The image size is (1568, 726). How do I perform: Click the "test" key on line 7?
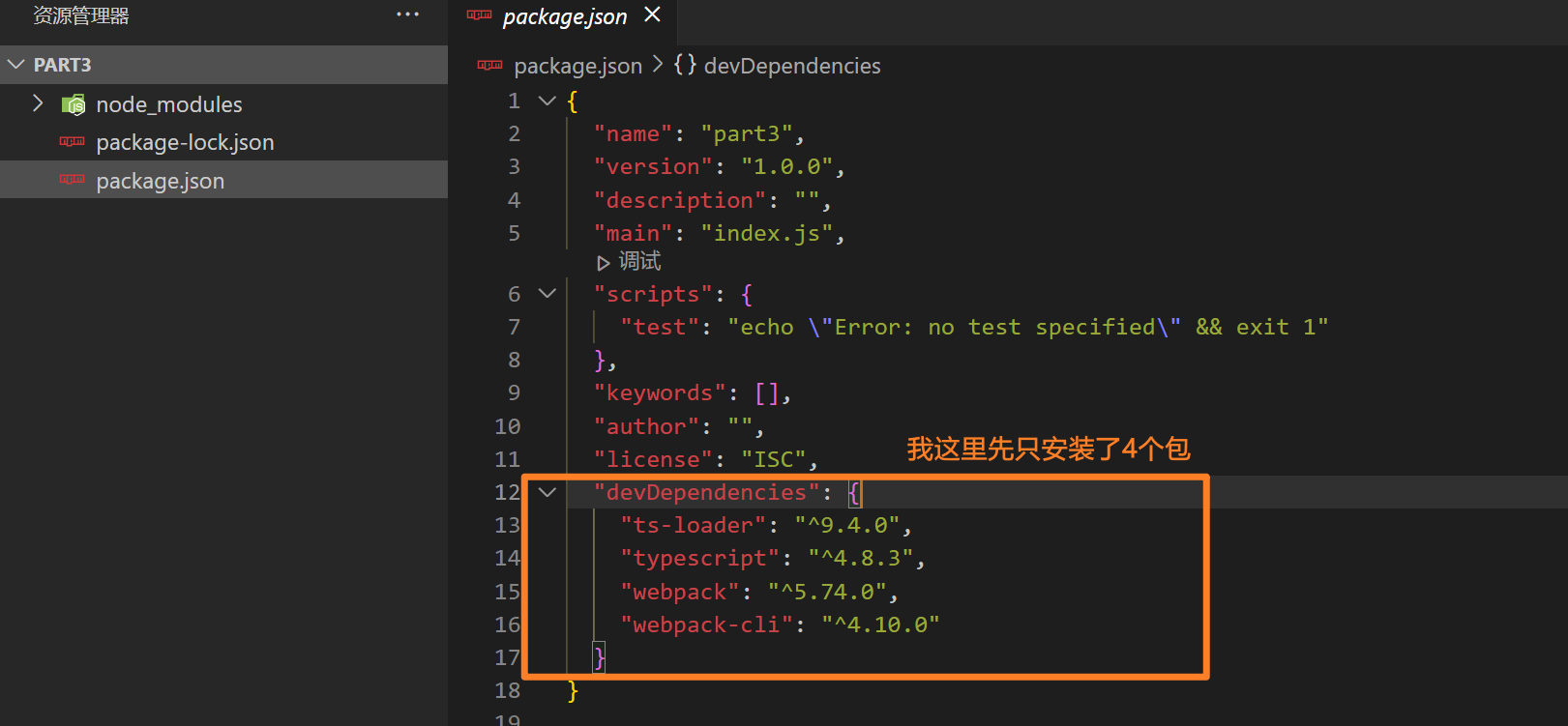click(x=660, y=327)
